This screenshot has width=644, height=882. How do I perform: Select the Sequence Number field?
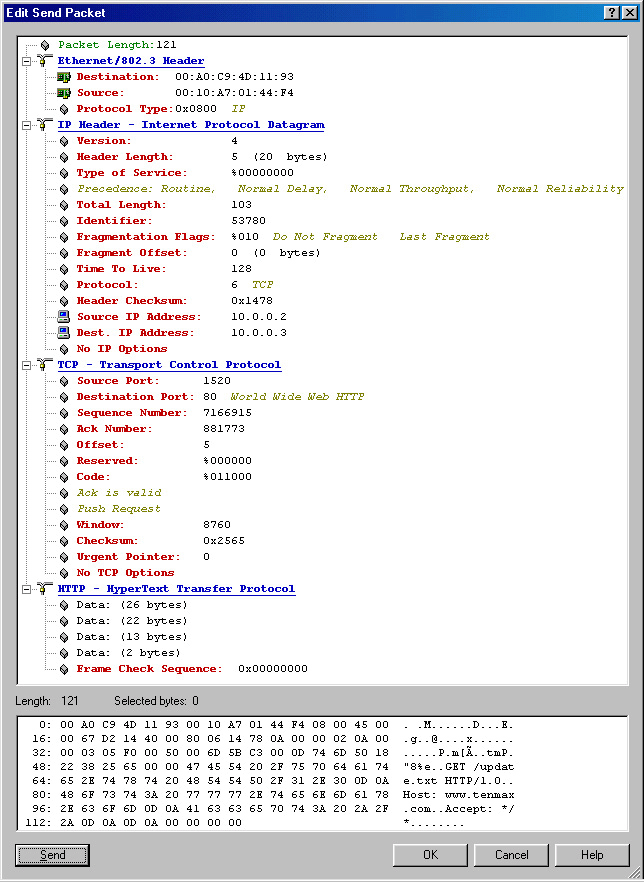coord(130,413)
